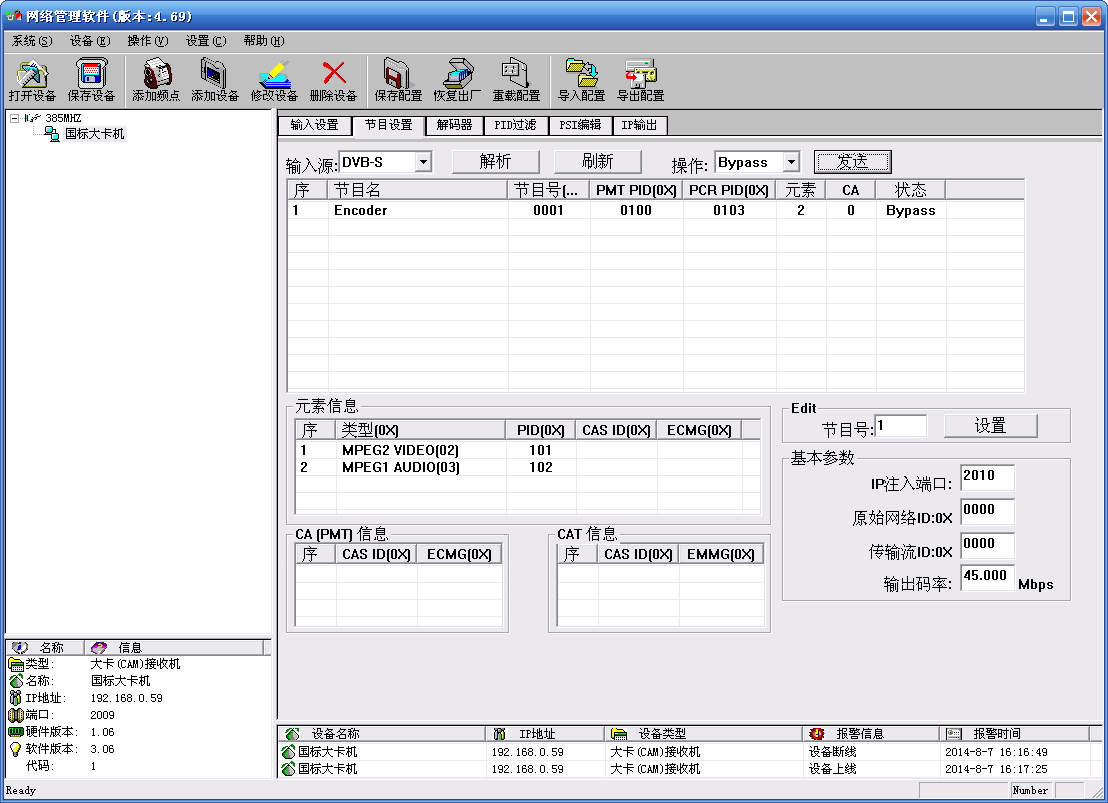The height and width of the screenshot is (803, 1108).
Task: Click the PCR PID(0X) column header
Action: (729, 190)
